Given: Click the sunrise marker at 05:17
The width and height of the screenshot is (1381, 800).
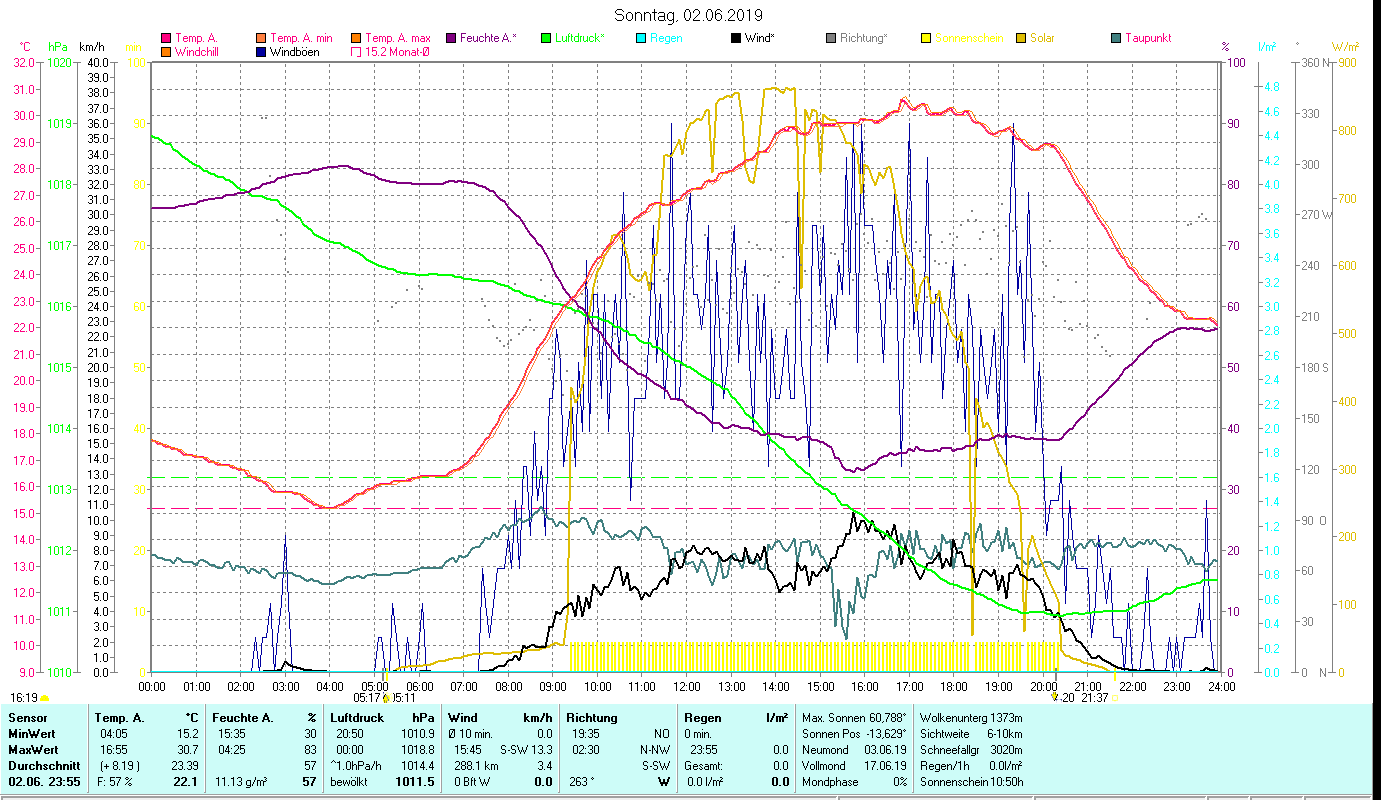Looking at the screenshot, I should point(386,698).
